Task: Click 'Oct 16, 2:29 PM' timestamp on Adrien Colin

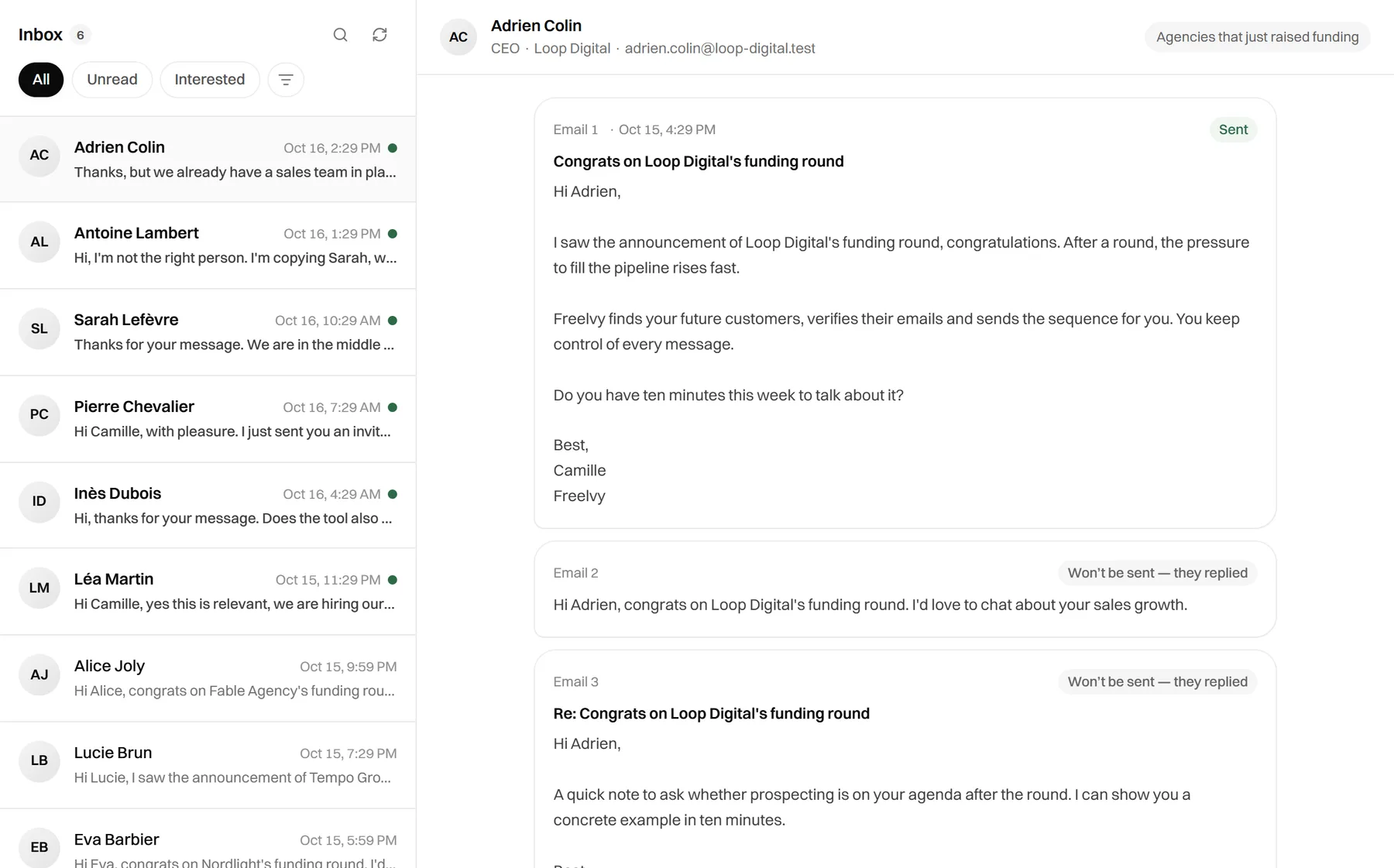Action: [331, 148]
